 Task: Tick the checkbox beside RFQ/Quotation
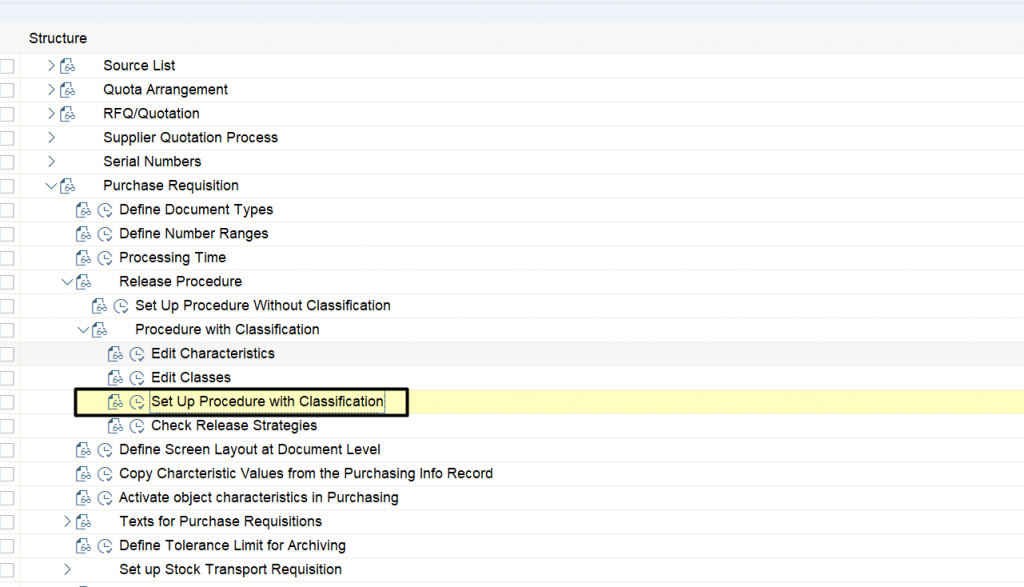[x=7, y=114]
